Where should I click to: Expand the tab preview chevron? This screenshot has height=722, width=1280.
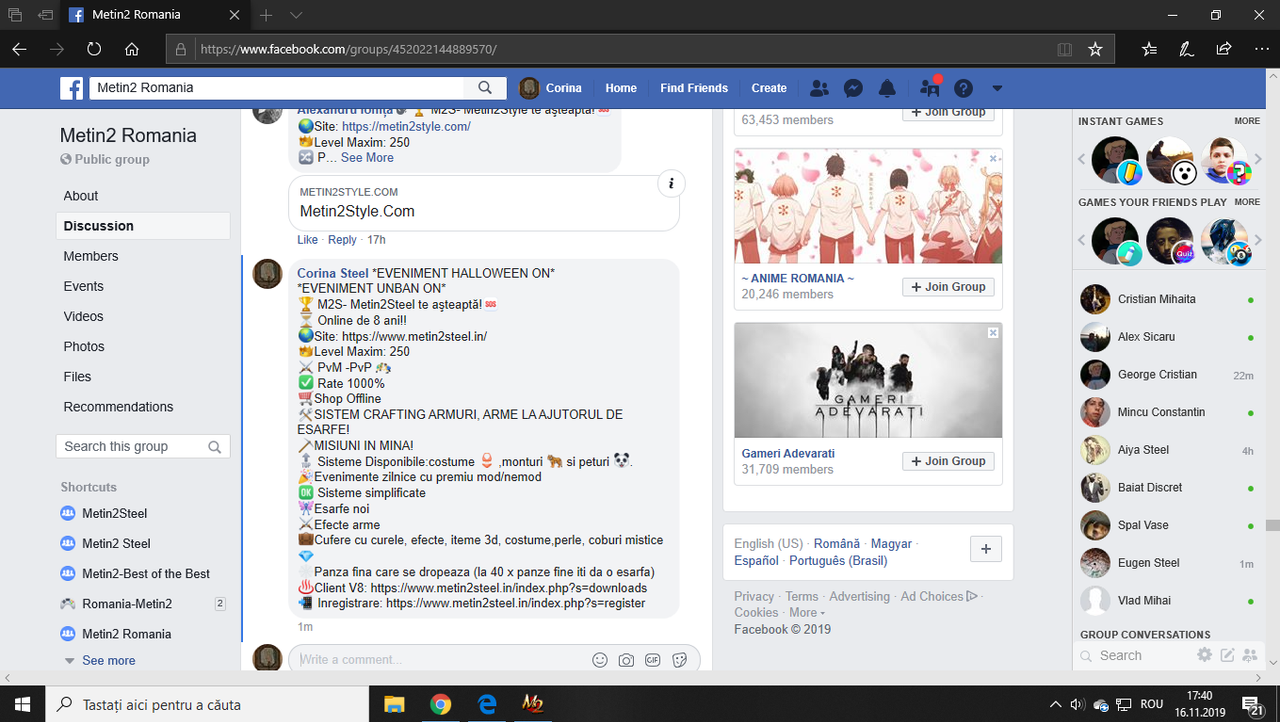[x=296, y=15]
